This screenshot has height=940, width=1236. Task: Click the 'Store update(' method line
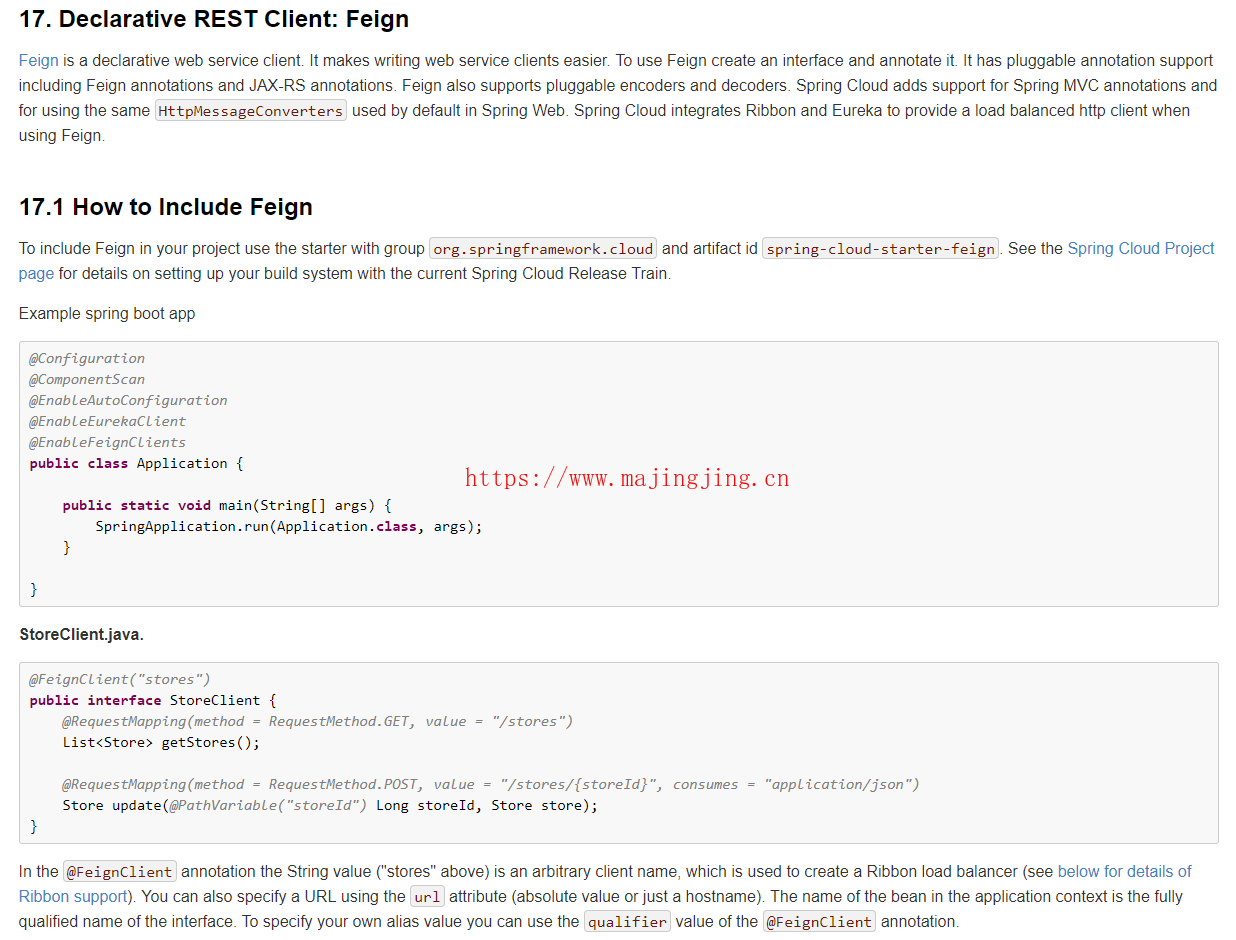330,805
